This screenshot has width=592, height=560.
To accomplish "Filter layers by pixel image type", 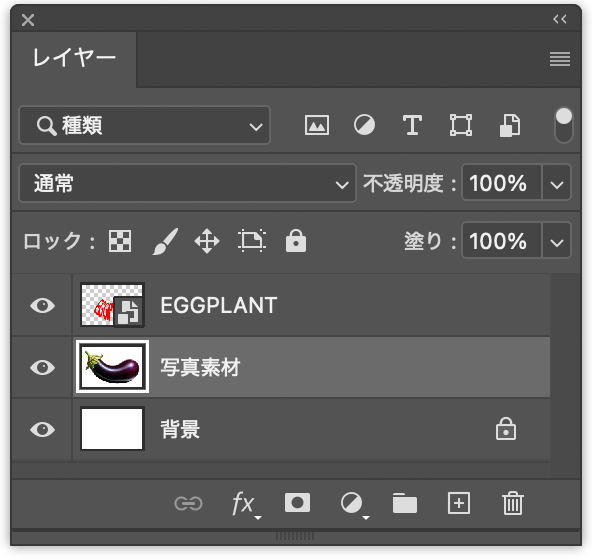I will click(317, 125).
